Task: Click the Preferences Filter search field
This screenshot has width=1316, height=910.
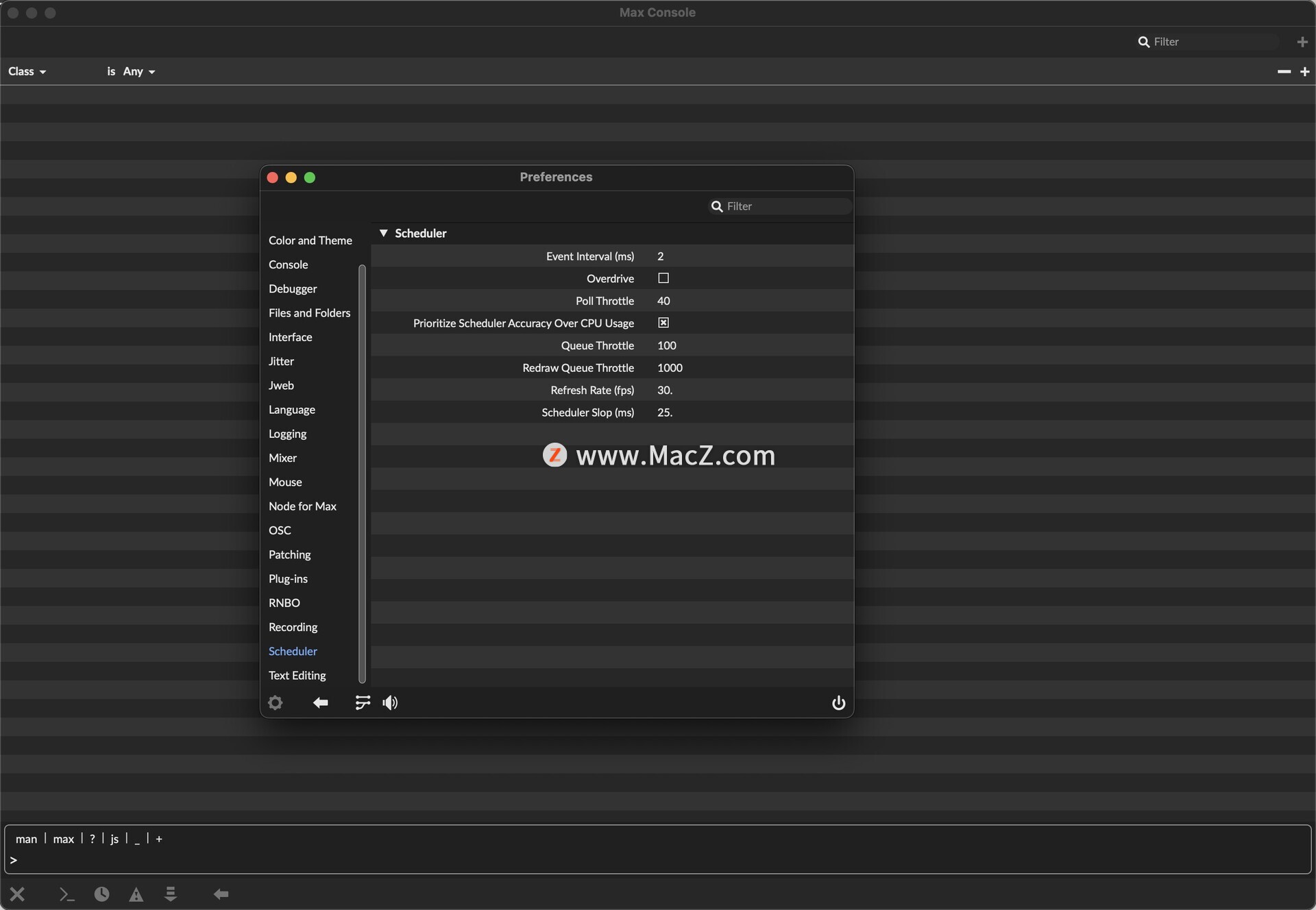Action: [x=780, y=206]
